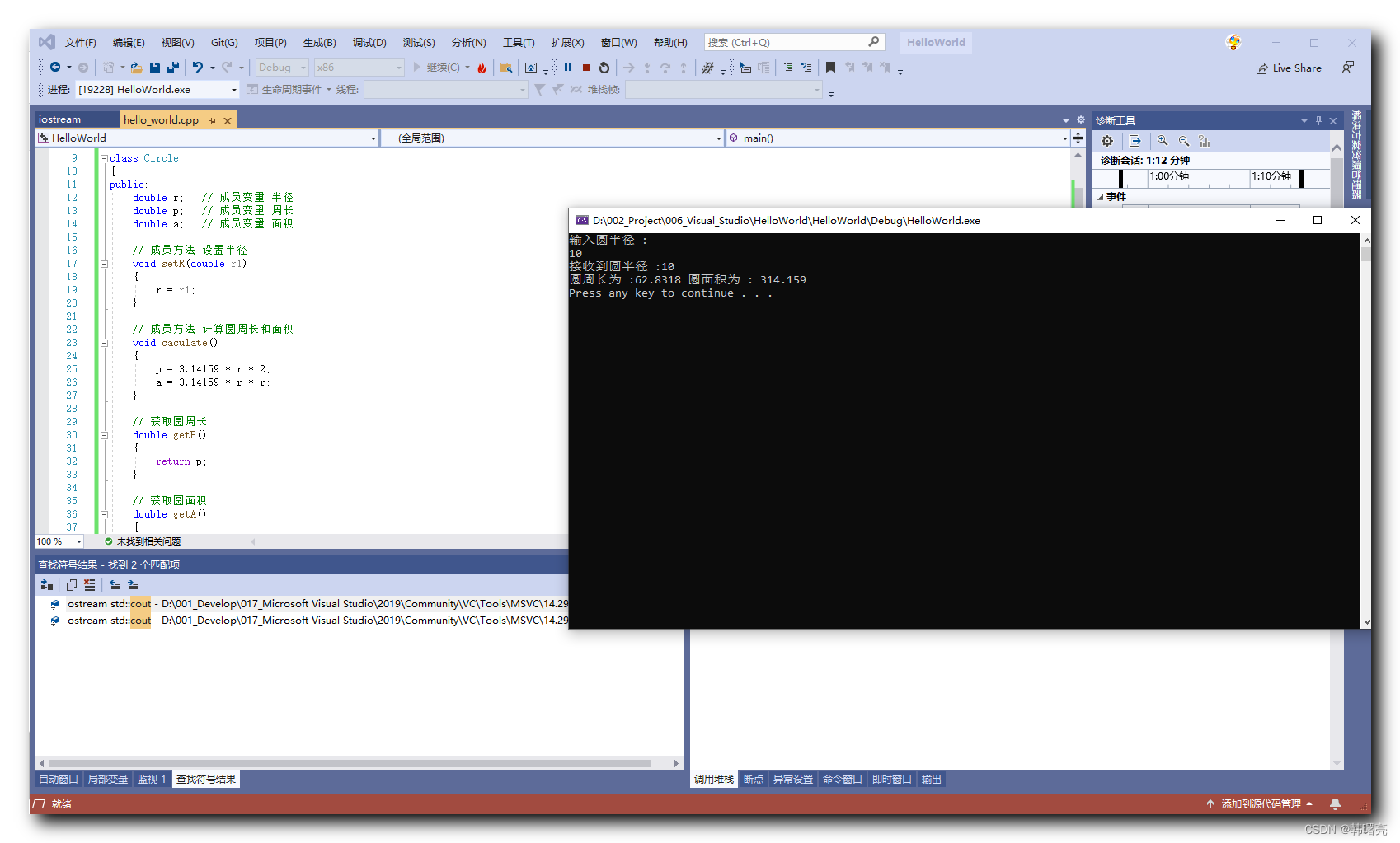
Task: Pause the debugging session
Action: [x=568, y=68]
